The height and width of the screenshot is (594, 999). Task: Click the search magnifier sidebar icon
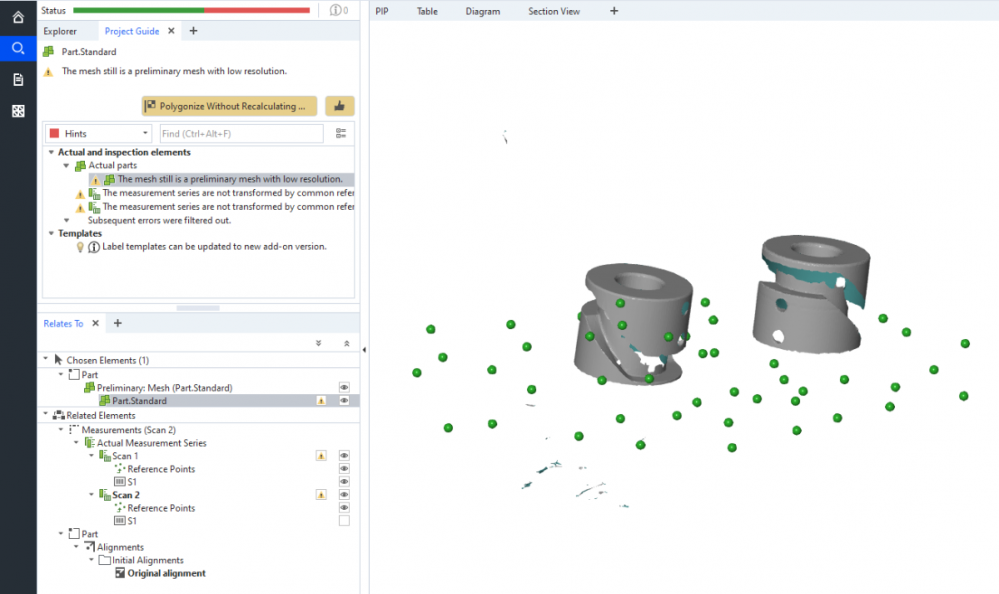point(18,48)
